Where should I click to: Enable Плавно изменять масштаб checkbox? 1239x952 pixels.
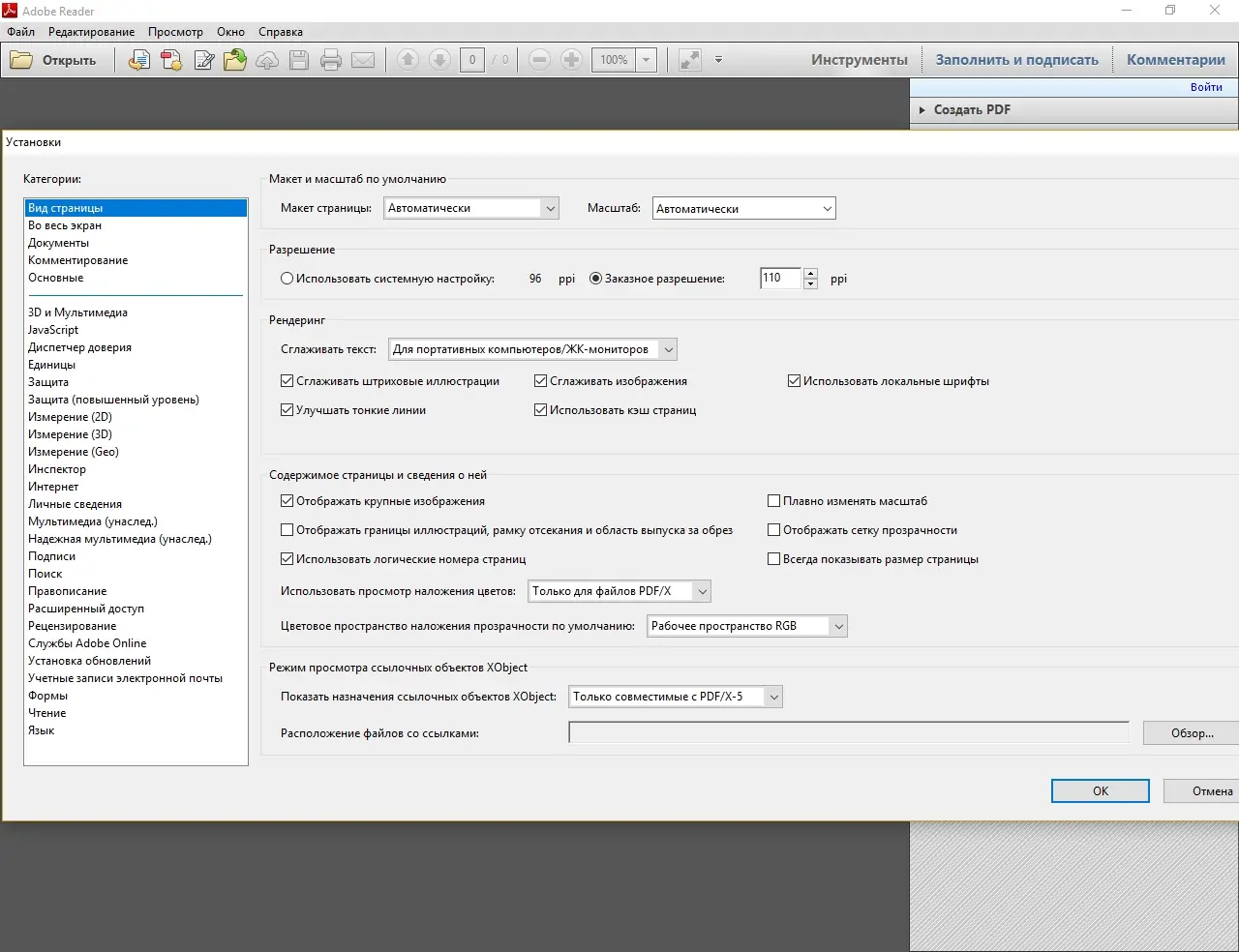774,501
